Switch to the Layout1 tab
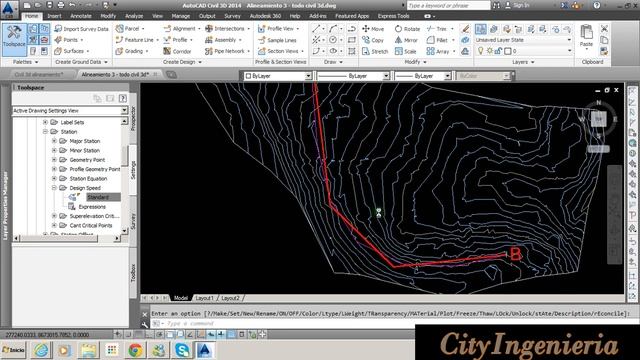This screenshot has width=640, height=360. point(204,298)
